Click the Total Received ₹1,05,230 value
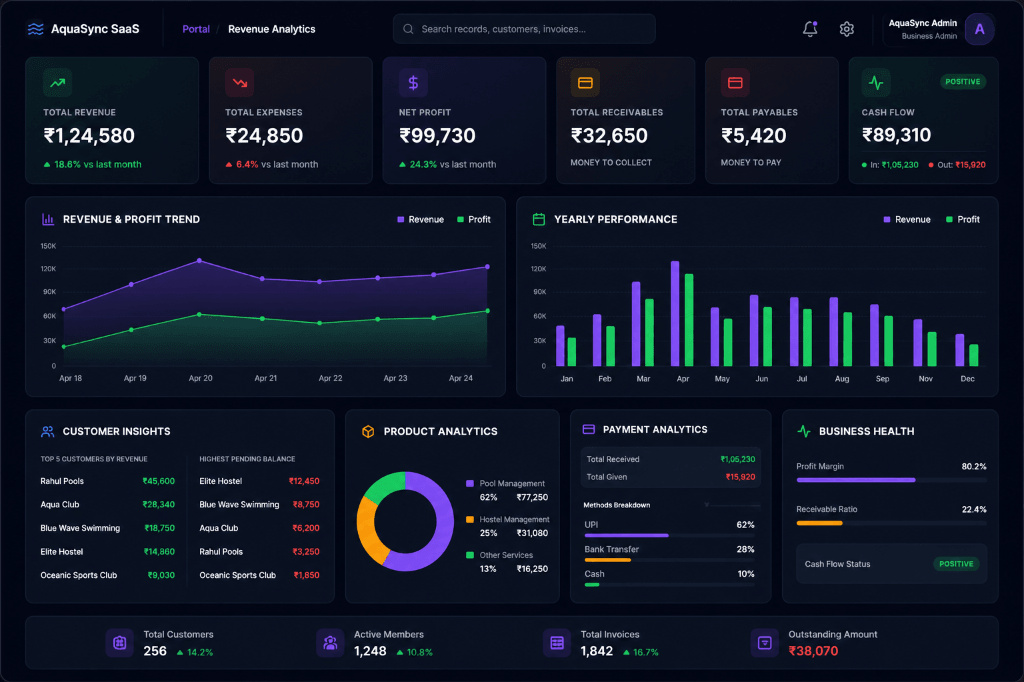Screen dimensions: 1024x682 pos(738,459)
